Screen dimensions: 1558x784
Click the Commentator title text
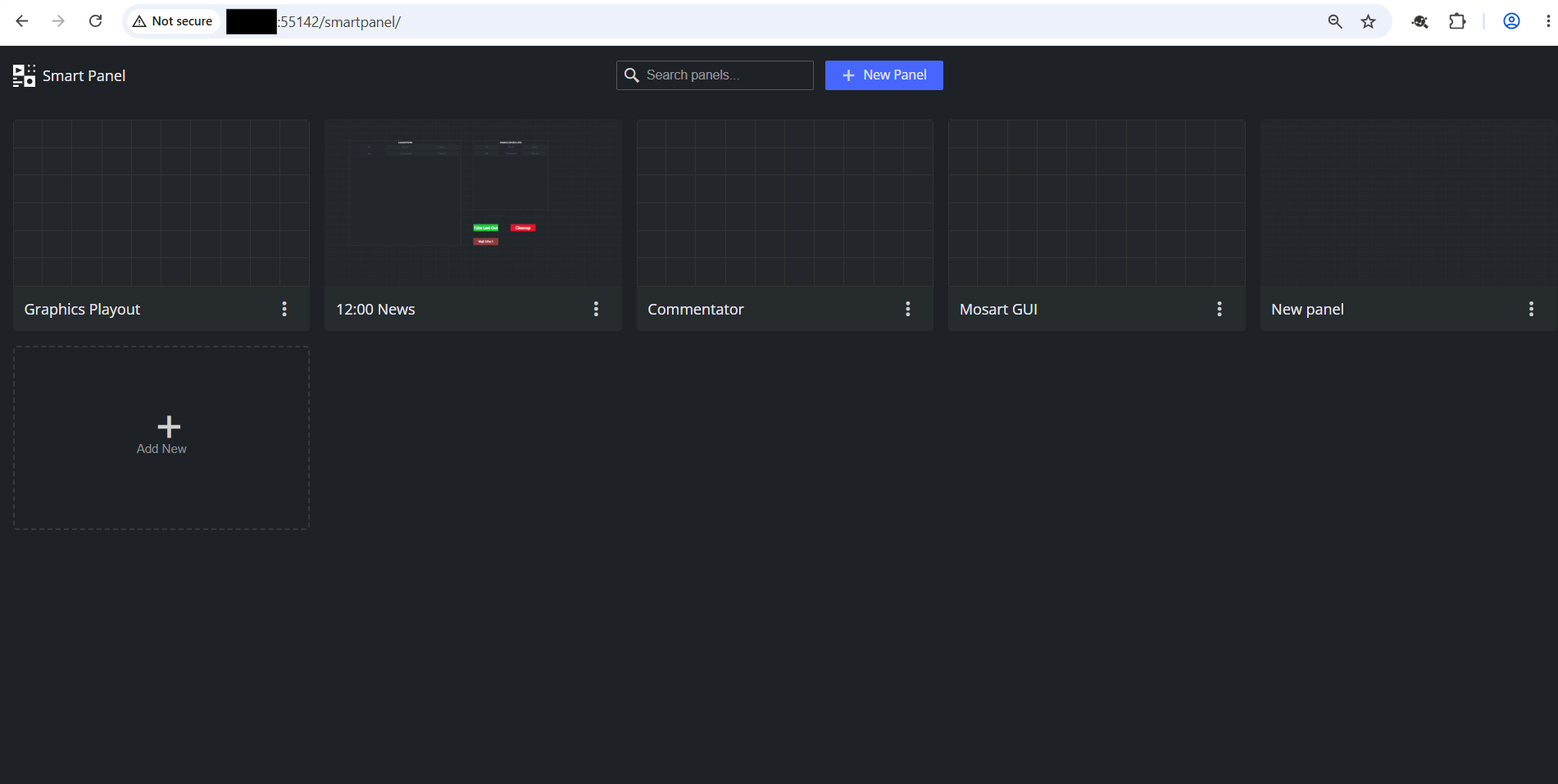[696, 310]
